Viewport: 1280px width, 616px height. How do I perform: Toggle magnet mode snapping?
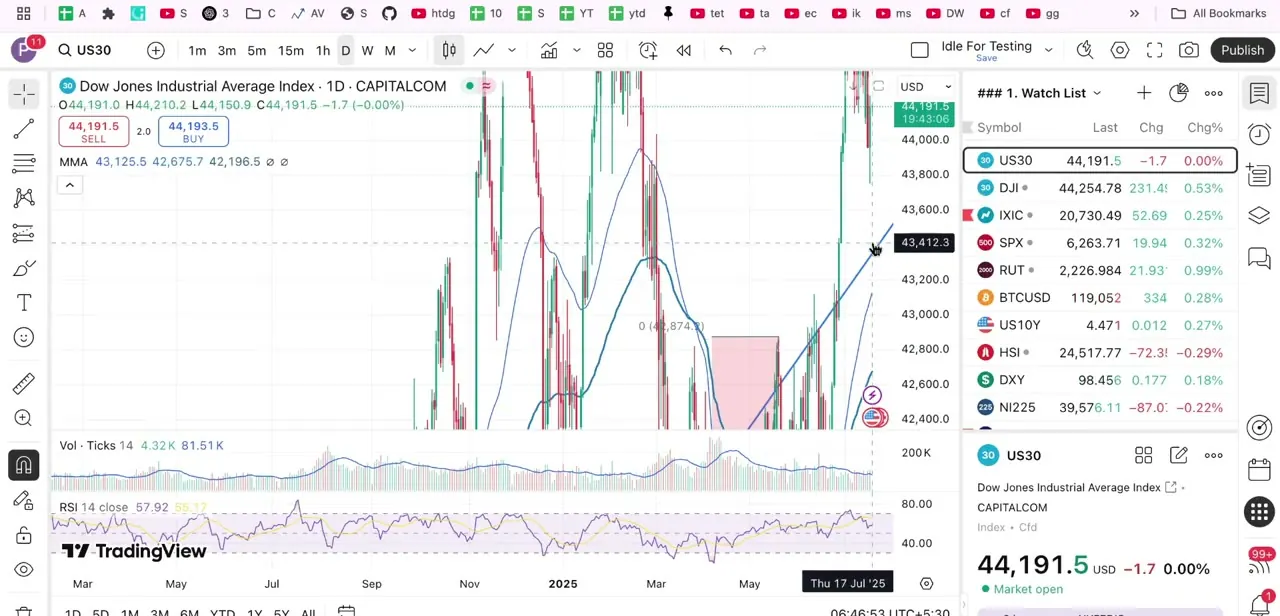[x=24, y=465]
